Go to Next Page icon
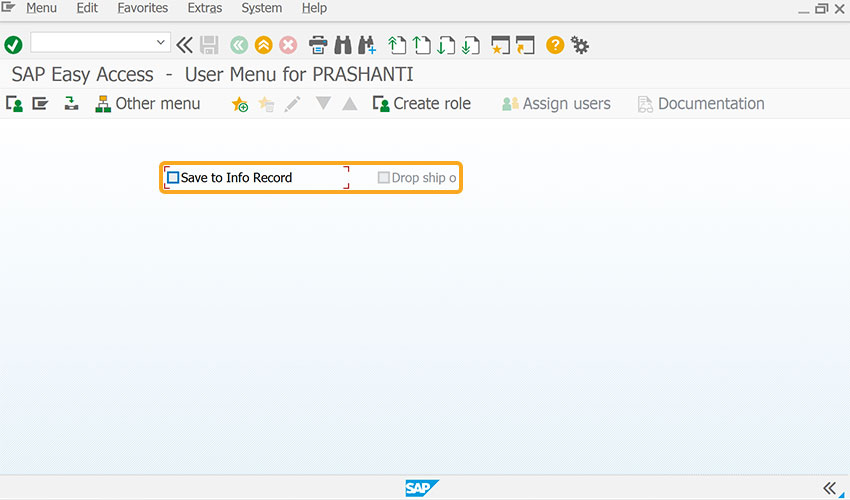 (446, 45)
